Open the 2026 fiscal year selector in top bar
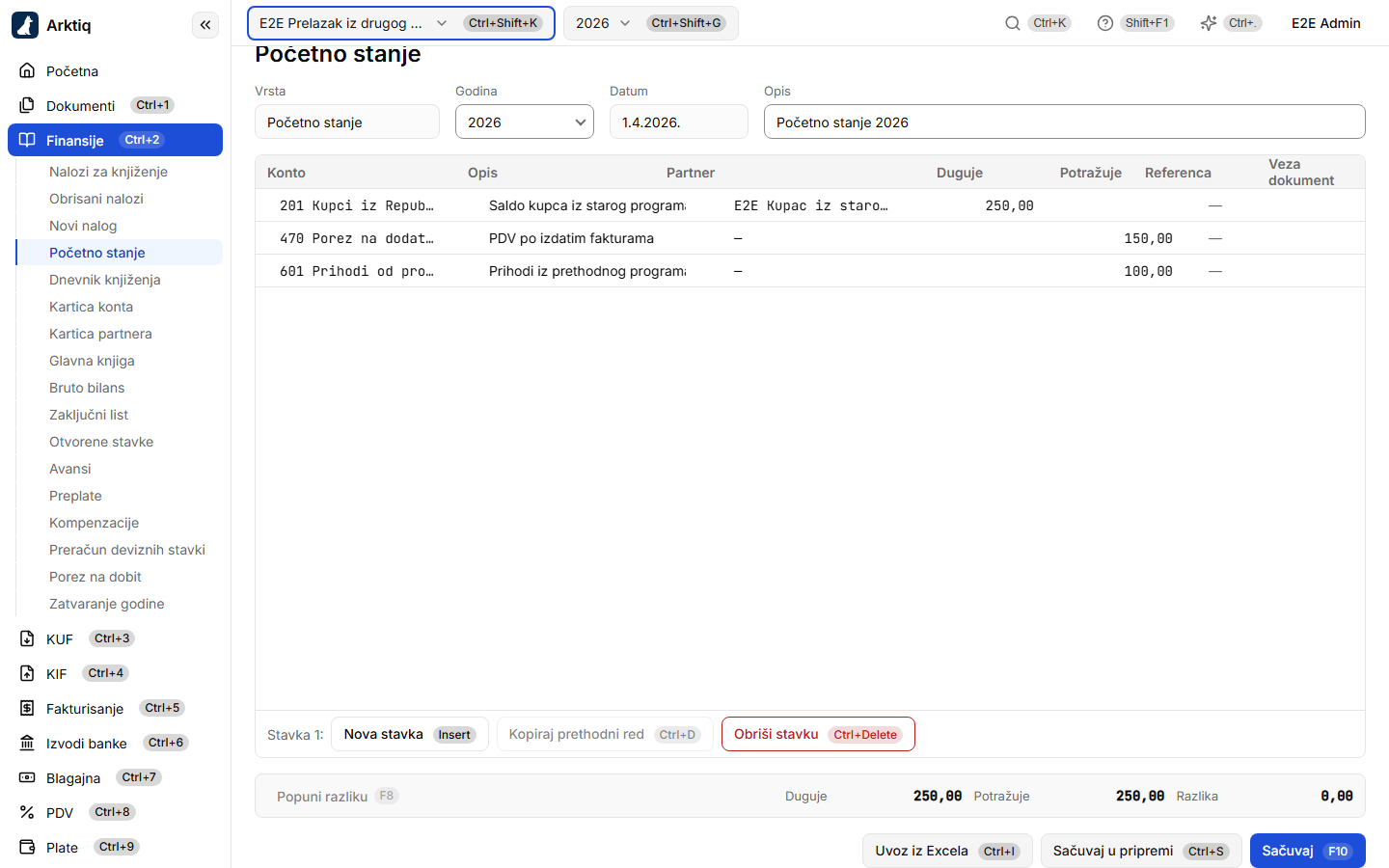This screenshot has width=1389, height=868. point(651,23)
